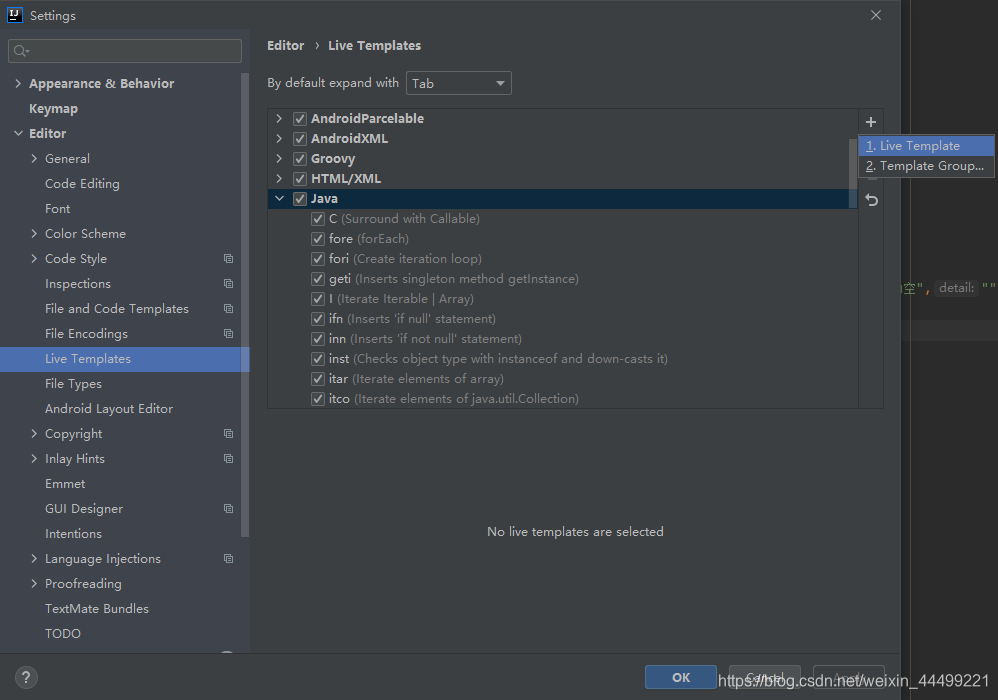The image size is (998, 700).
Task: Toggle the Groovy group checkbox
Action: tap(300, 158)
